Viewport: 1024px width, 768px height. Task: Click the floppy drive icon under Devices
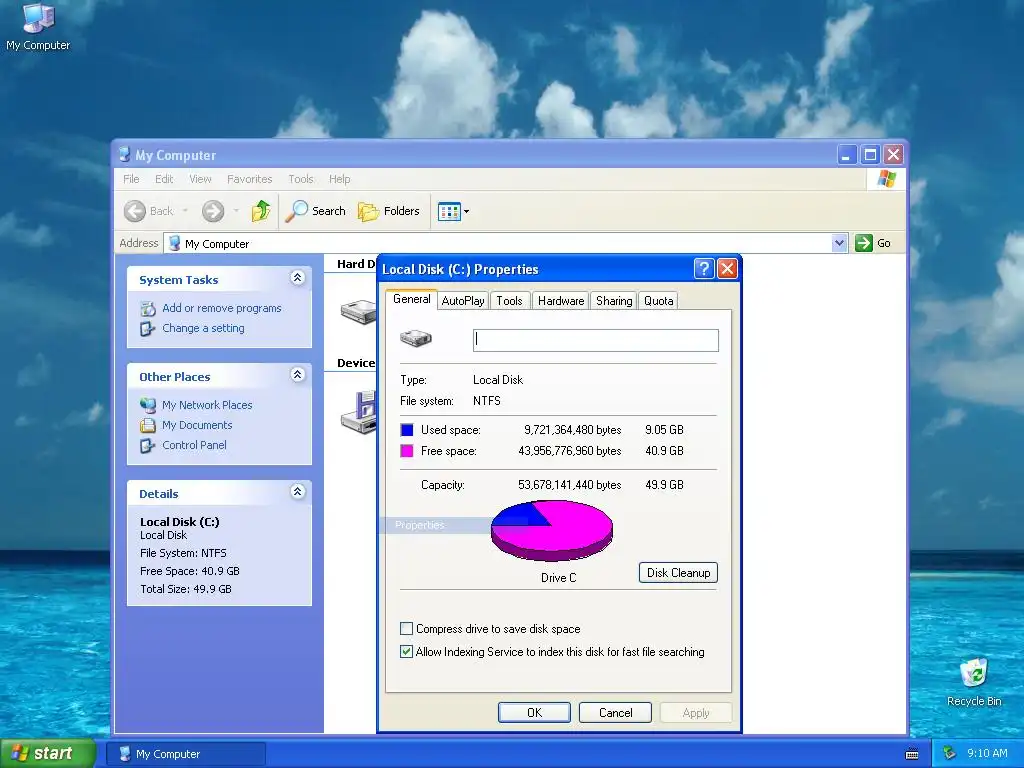(x=359, y=413)
